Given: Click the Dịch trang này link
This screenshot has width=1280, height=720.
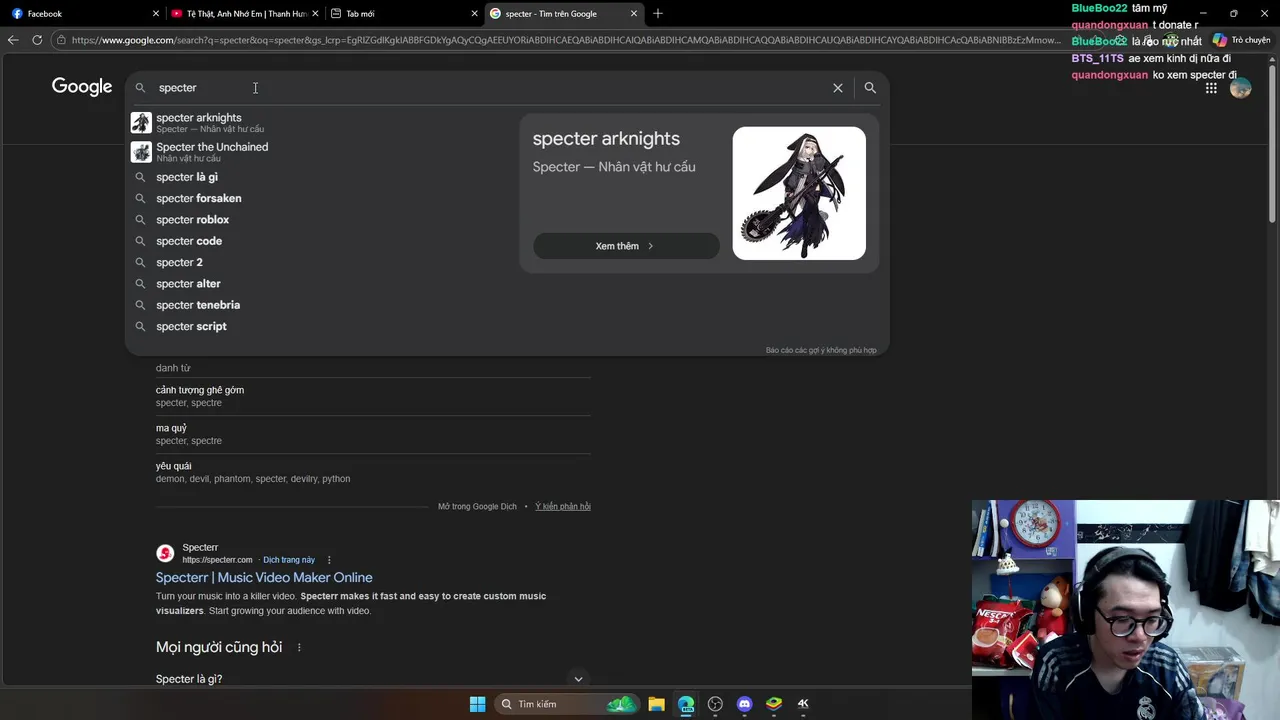Looking at the screenshot, I should pos(289,560).
